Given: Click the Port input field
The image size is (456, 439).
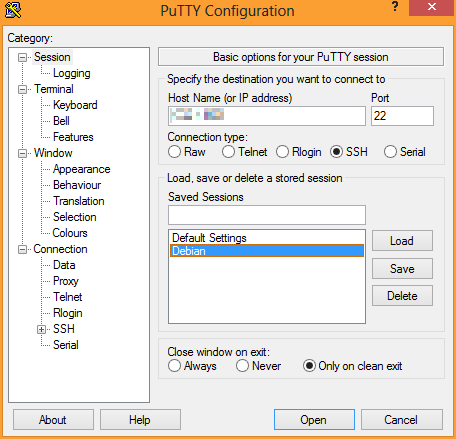Looking at the screenshot, I should point(402,116).
